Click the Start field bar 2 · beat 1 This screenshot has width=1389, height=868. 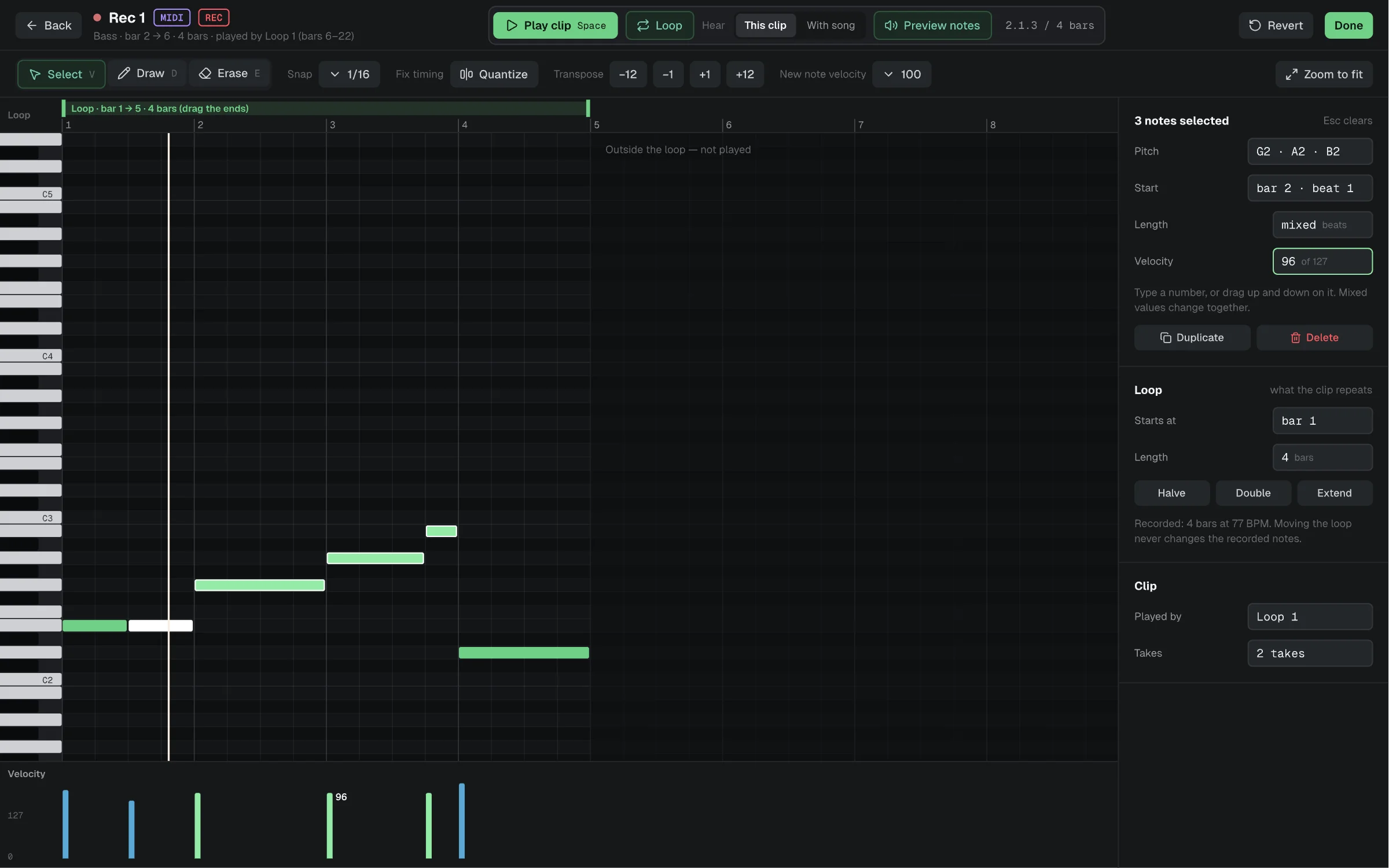[x=1310, y=188]
